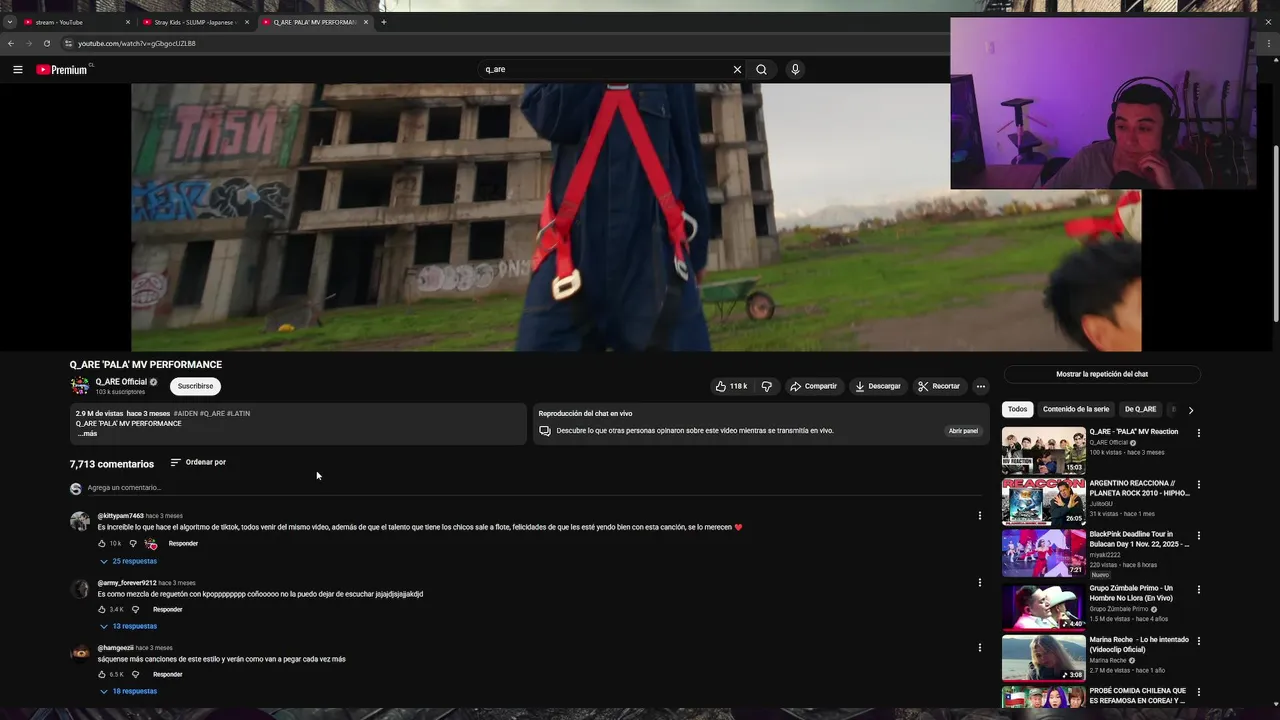Image resolution: width=1280 pixels, height=720 pixels.
Task: Switch to the Stray Kids SLUMP tab
Action: click(x=196, y=22)
